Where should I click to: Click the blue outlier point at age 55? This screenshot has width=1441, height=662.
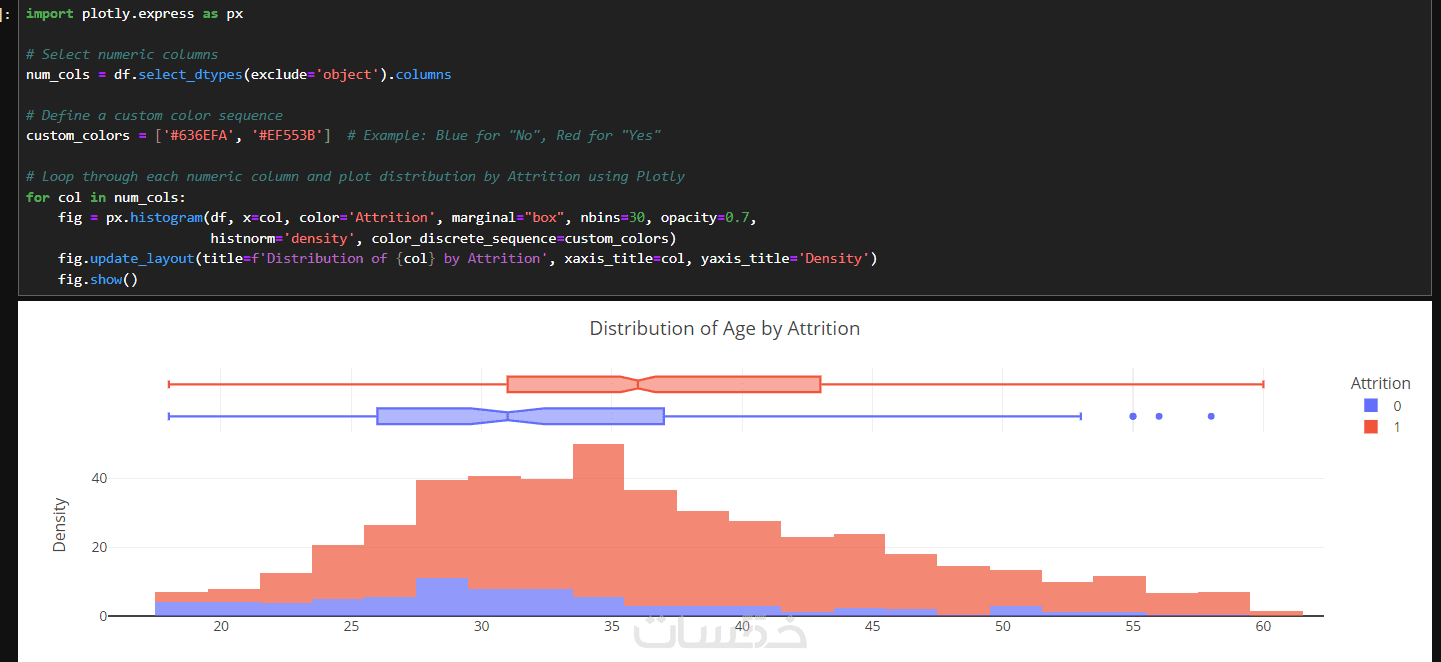click(1133, 416)
